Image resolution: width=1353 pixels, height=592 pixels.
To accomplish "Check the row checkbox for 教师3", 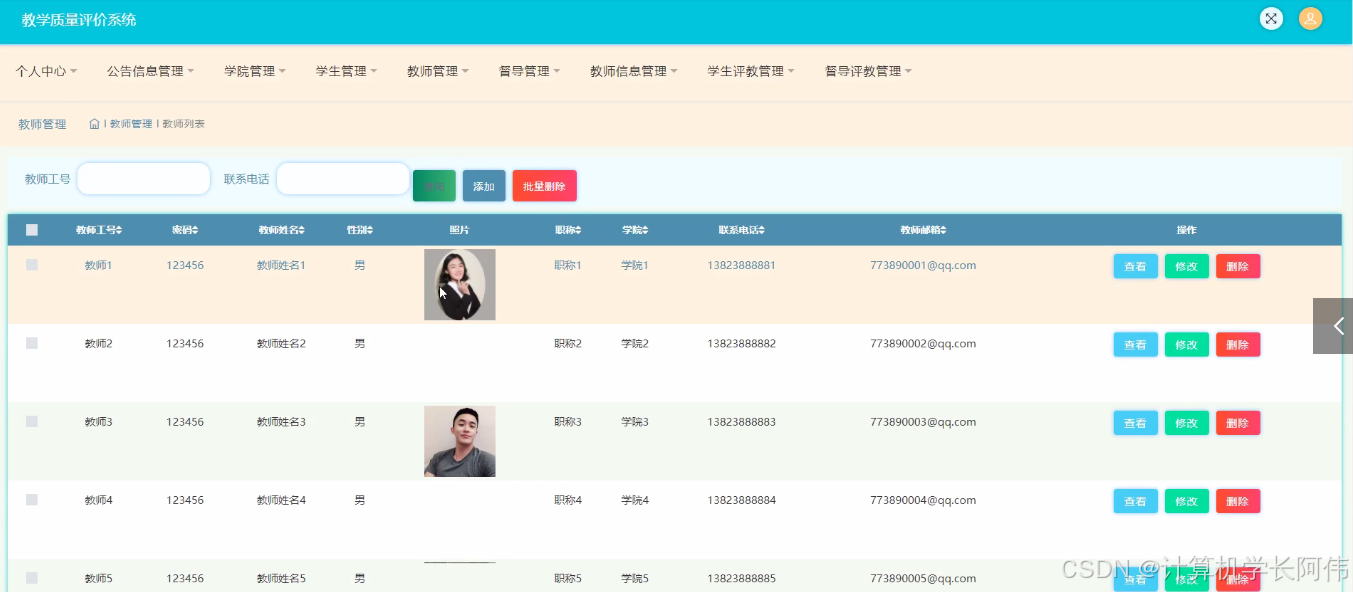I will (x=32, y=421).
